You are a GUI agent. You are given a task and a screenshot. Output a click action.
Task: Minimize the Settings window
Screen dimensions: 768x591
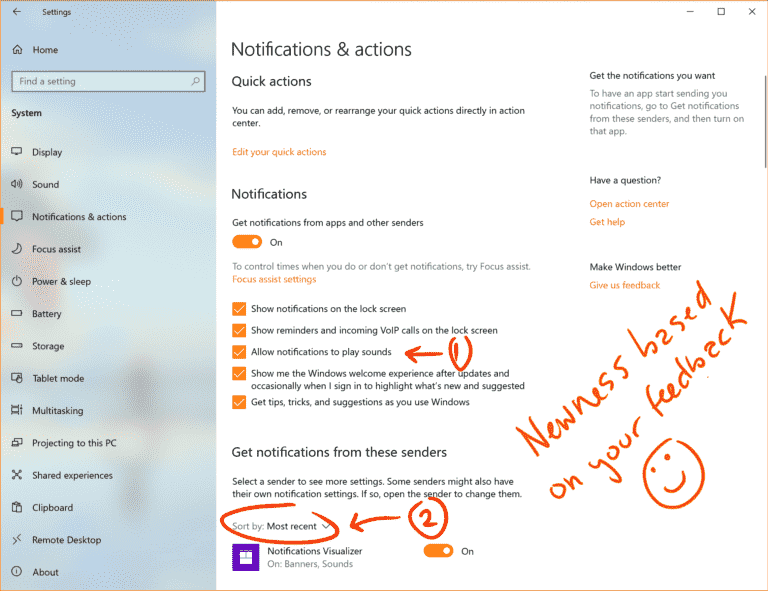coord(690,11)
